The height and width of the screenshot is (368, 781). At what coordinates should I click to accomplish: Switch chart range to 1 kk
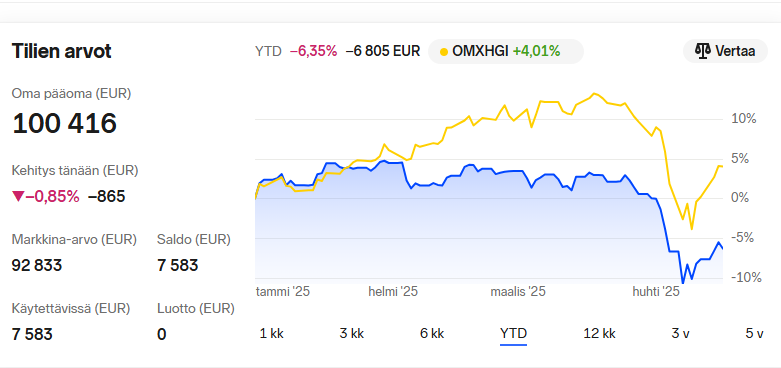point(271,334)
